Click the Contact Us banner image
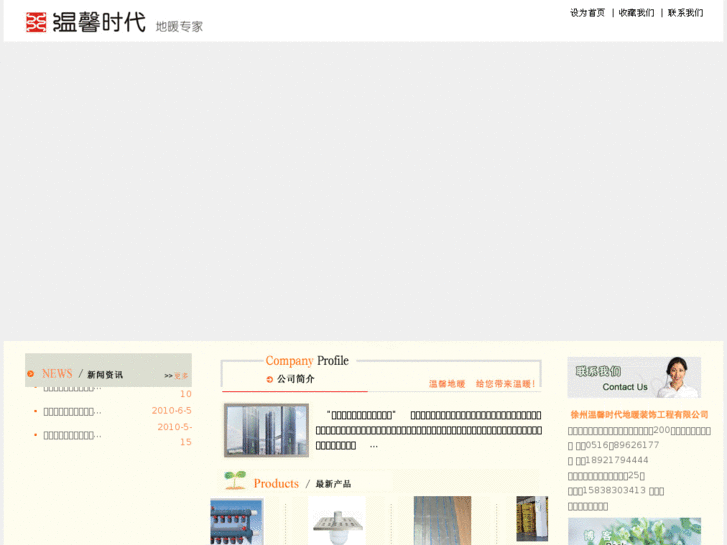This screenshot has width=727, height=545. coord(634,377)
